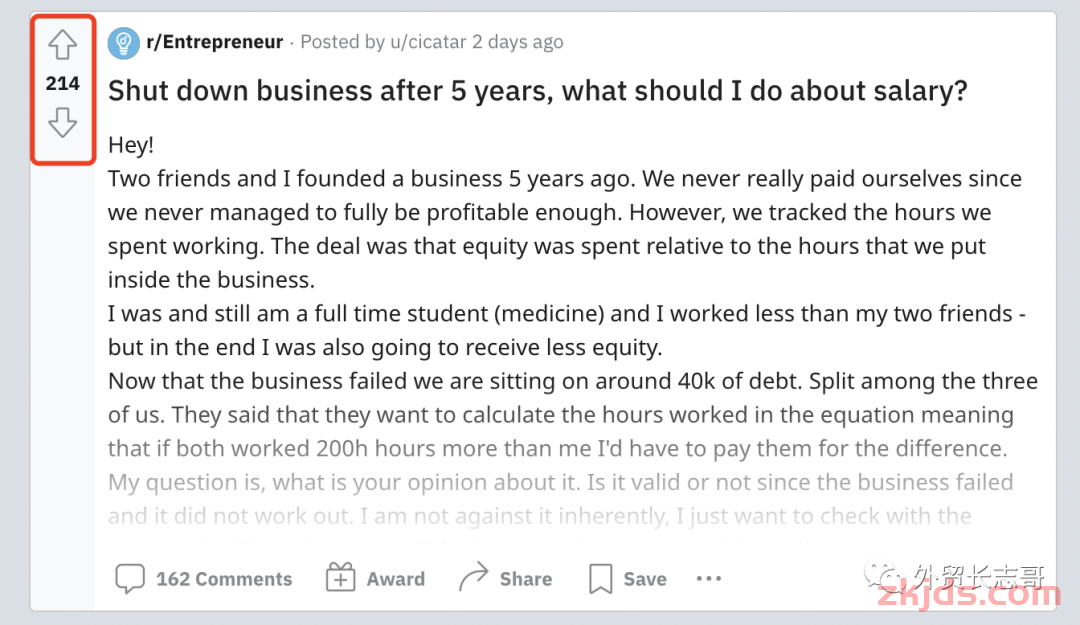Open the three-dot more options menu
This screenshot has height=625, width=1080.
click(x=709, y=579)
